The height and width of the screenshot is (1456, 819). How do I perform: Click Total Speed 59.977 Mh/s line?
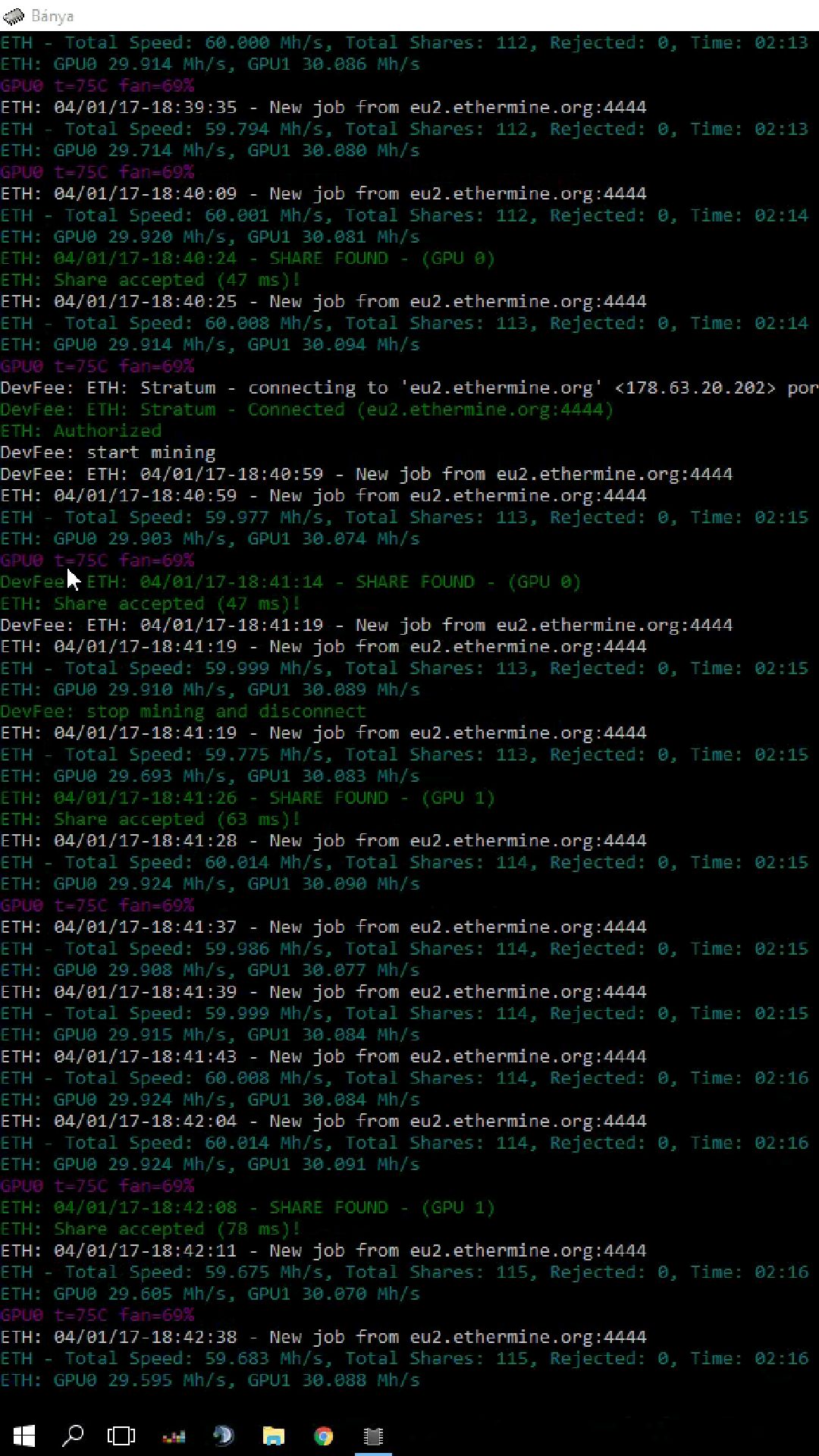404,518
